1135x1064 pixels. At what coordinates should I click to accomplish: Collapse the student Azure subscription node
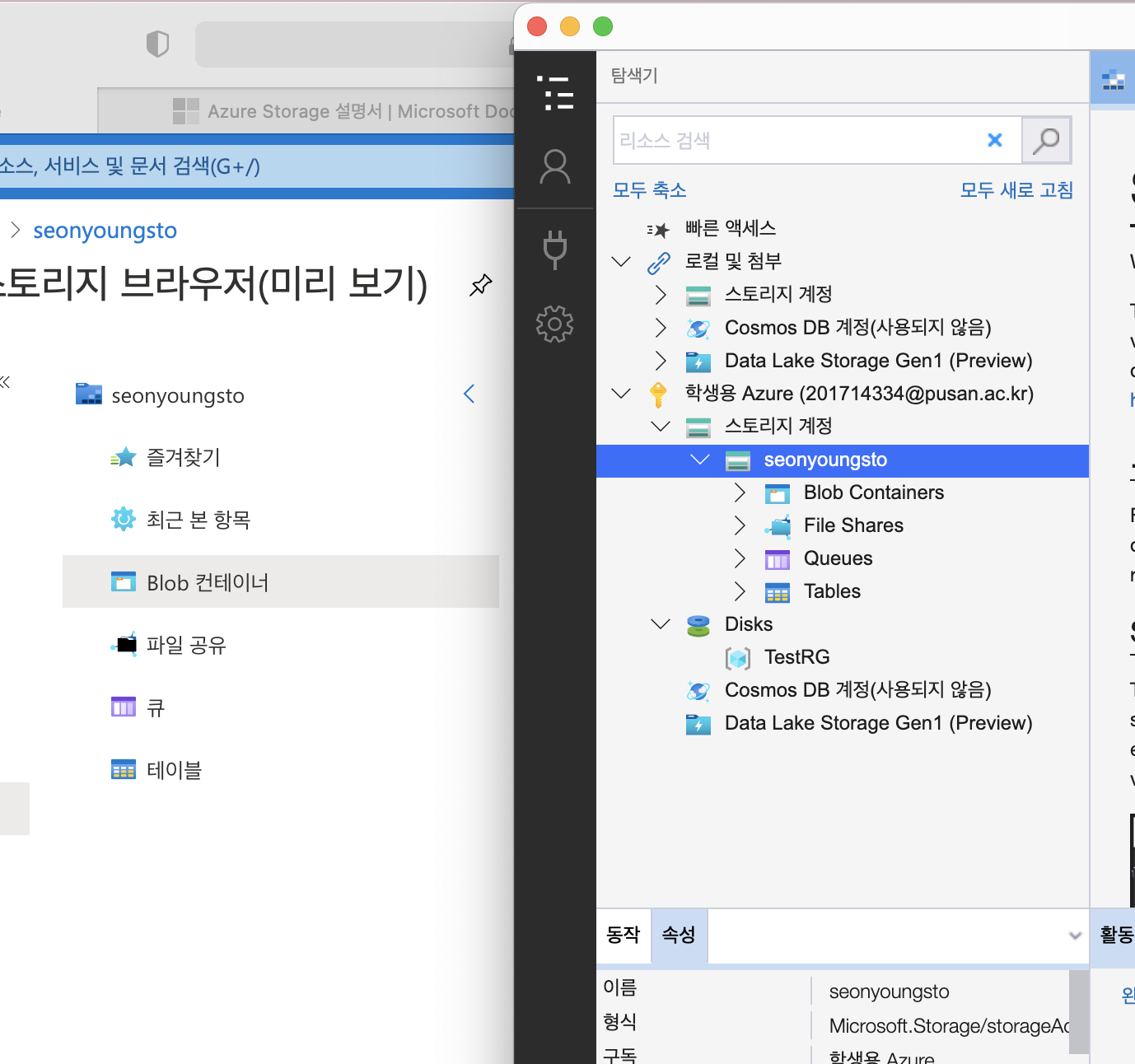pyautogui.click(x=621, y=394)
